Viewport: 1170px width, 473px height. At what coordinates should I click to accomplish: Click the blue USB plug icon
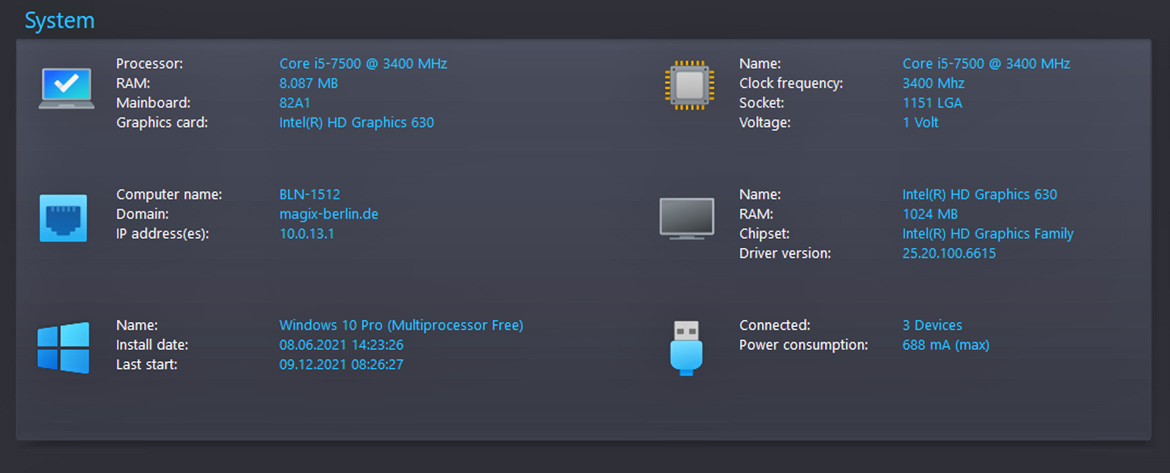(x=686, y=348)
